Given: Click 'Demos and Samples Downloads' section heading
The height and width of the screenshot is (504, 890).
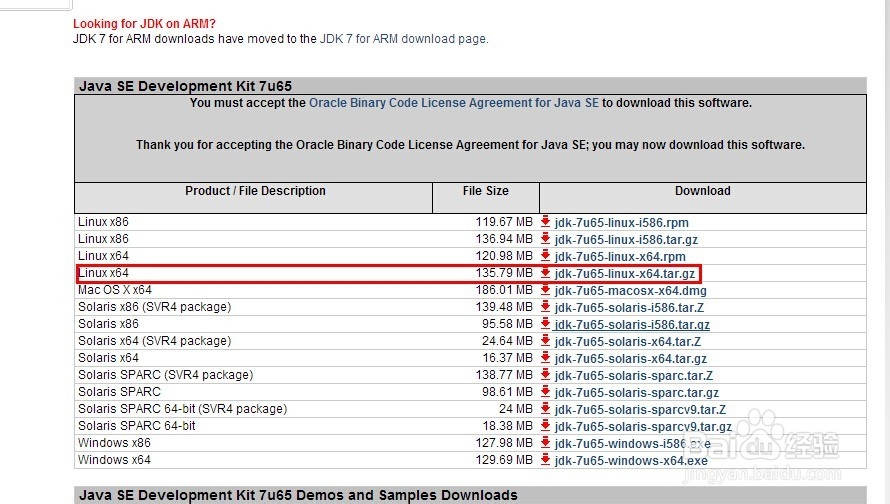Looking at the screenshot, I should pos(299,495).
